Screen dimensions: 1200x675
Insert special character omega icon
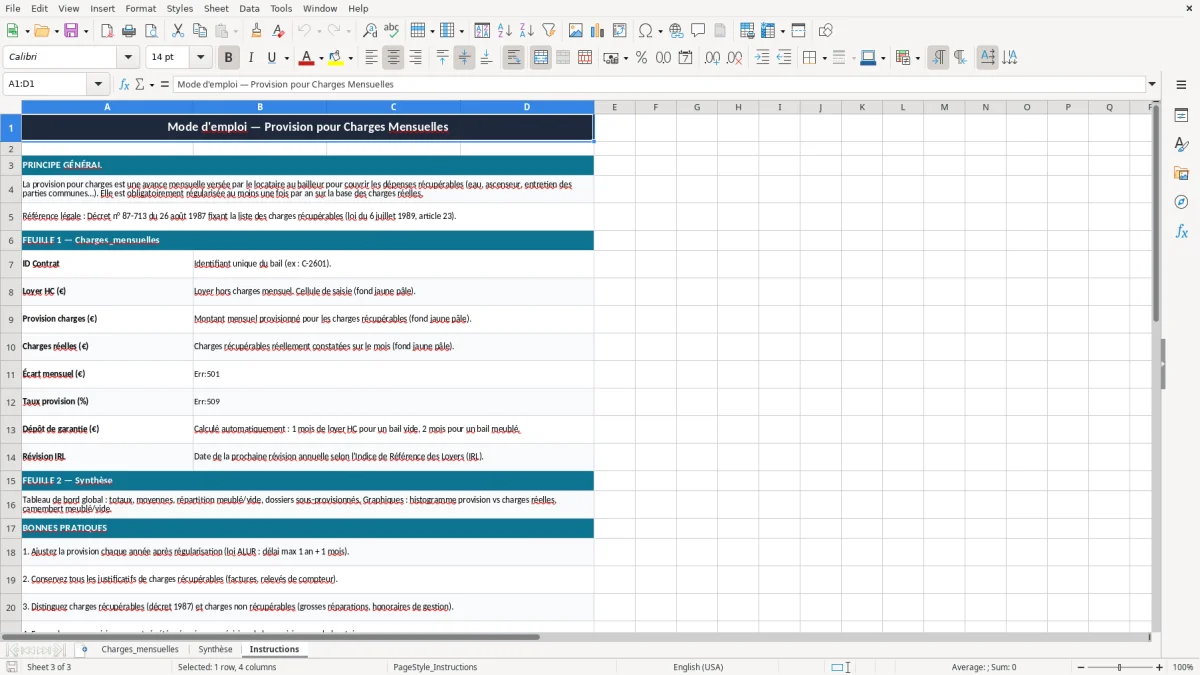pos(644,31)
